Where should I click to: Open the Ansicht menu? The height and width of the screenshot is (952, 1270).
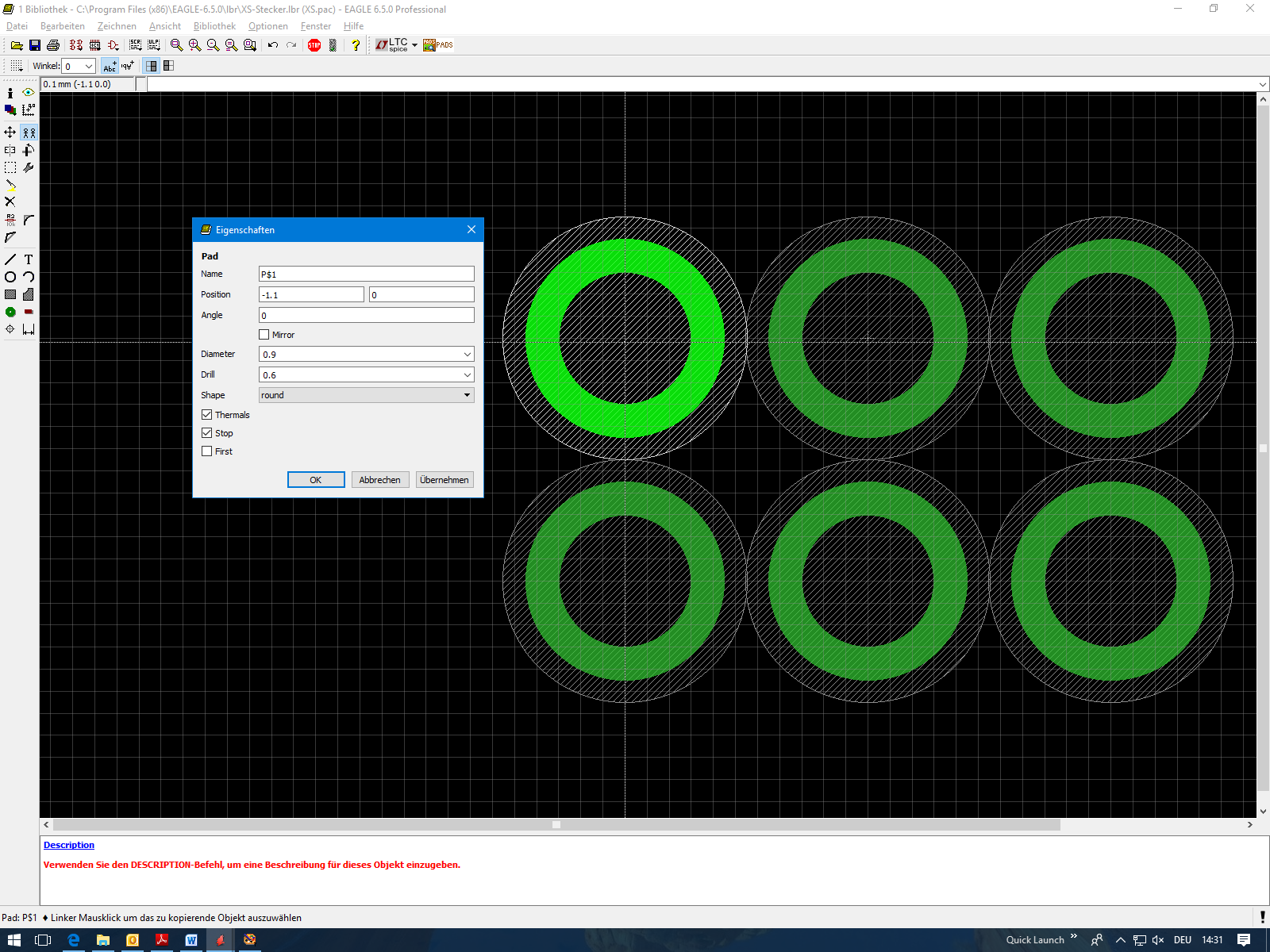tap(165, 26)
